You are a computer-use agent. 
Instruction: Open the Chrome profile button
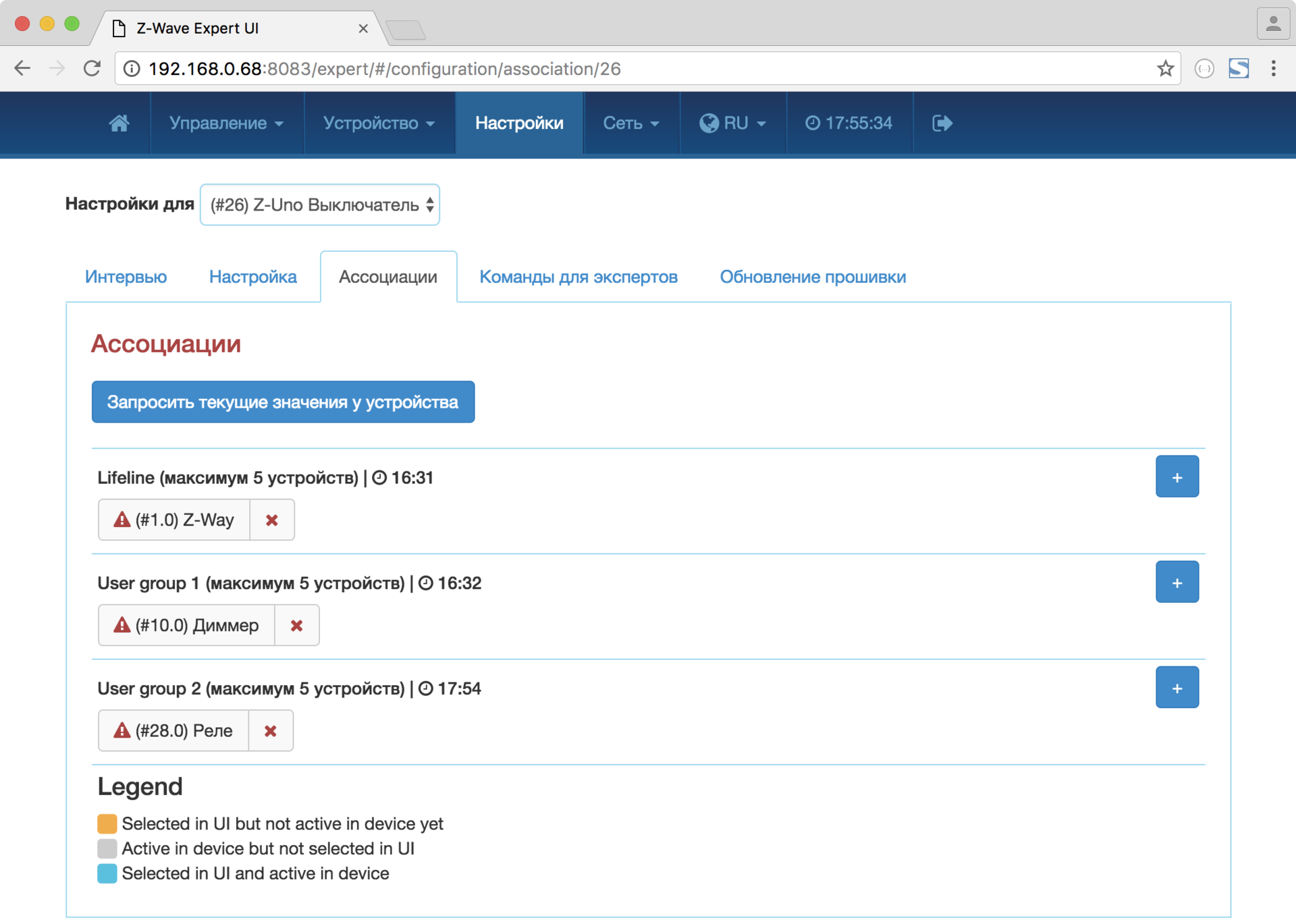(1273, 24)
